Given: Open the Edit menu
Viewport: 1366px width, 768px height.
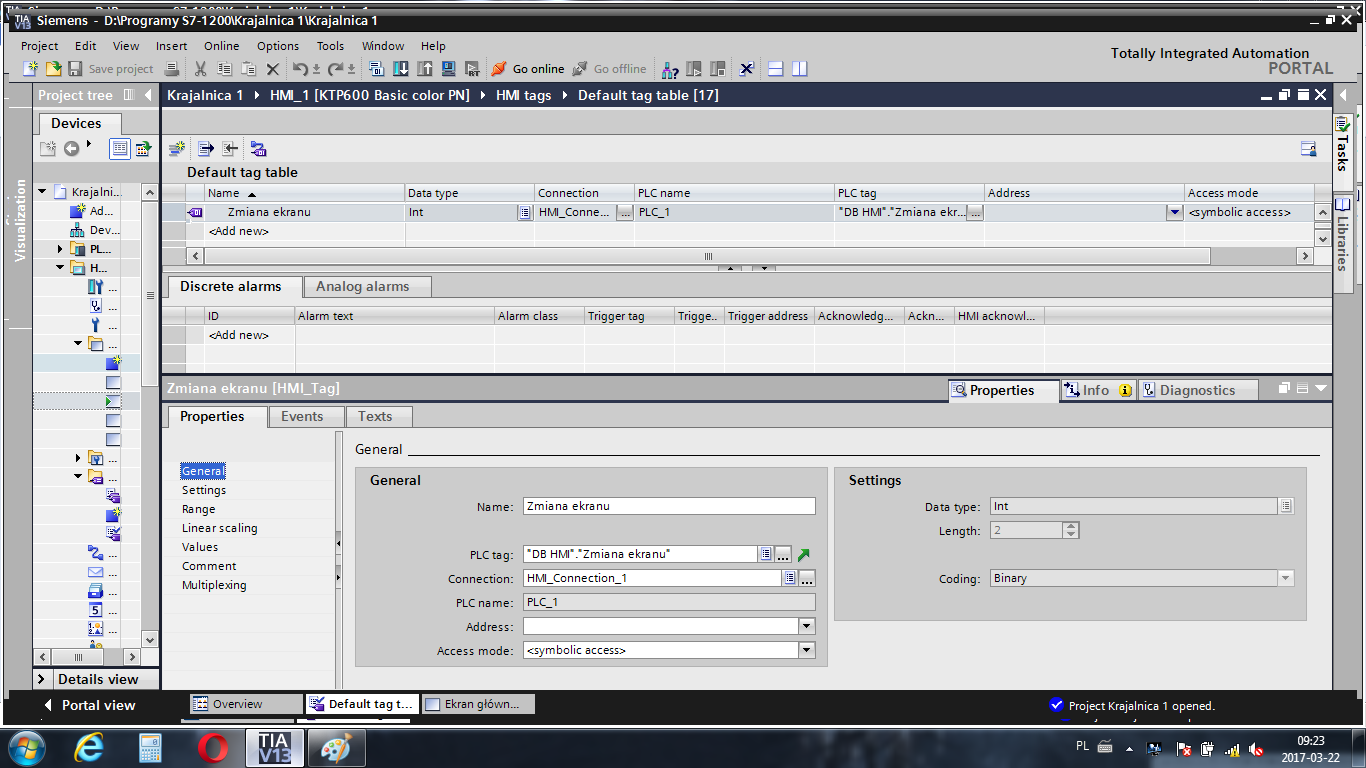Looking at the screenshot, I should 86,46.
